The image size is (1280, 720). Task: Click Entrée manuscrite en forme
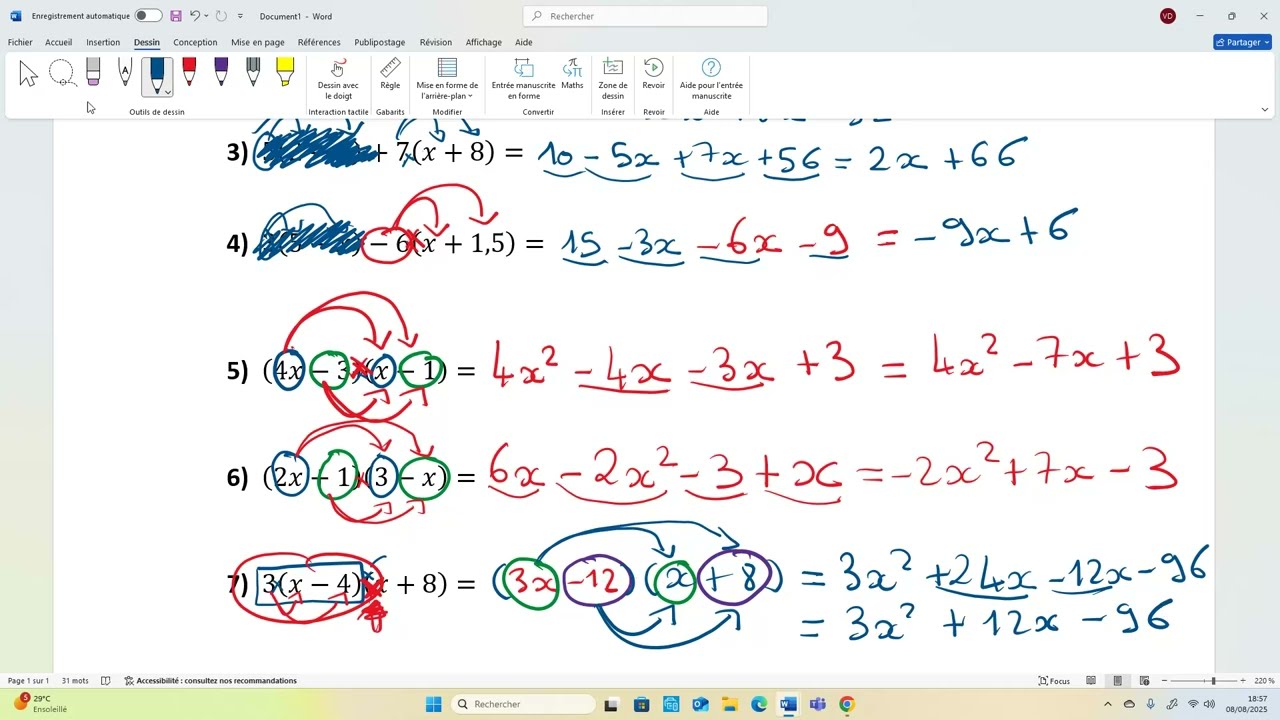[x=523, y=79]
